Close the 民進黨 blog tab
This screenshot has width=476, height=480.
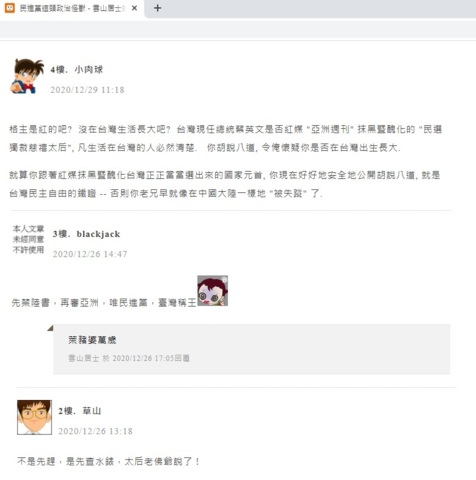pyautogui.click(x=134, y=8)
